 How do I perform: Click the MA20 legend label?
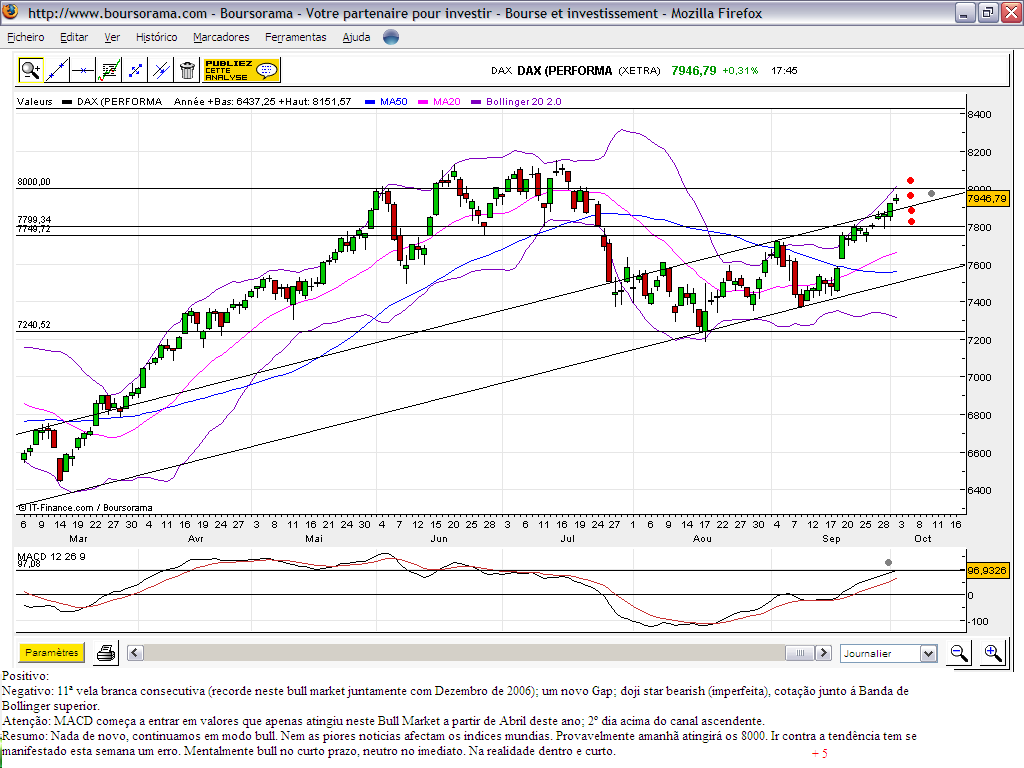tap(447, 101)
